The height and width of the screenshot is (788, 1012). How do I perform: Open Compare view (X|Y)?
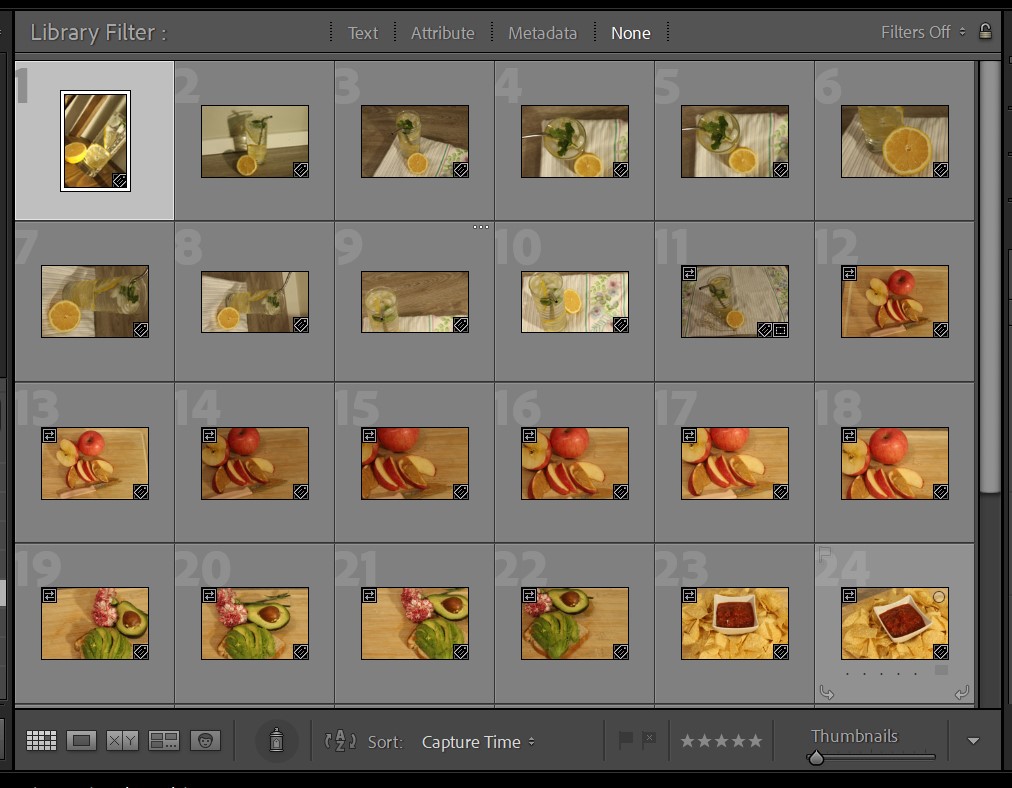(x=122, y=741)
